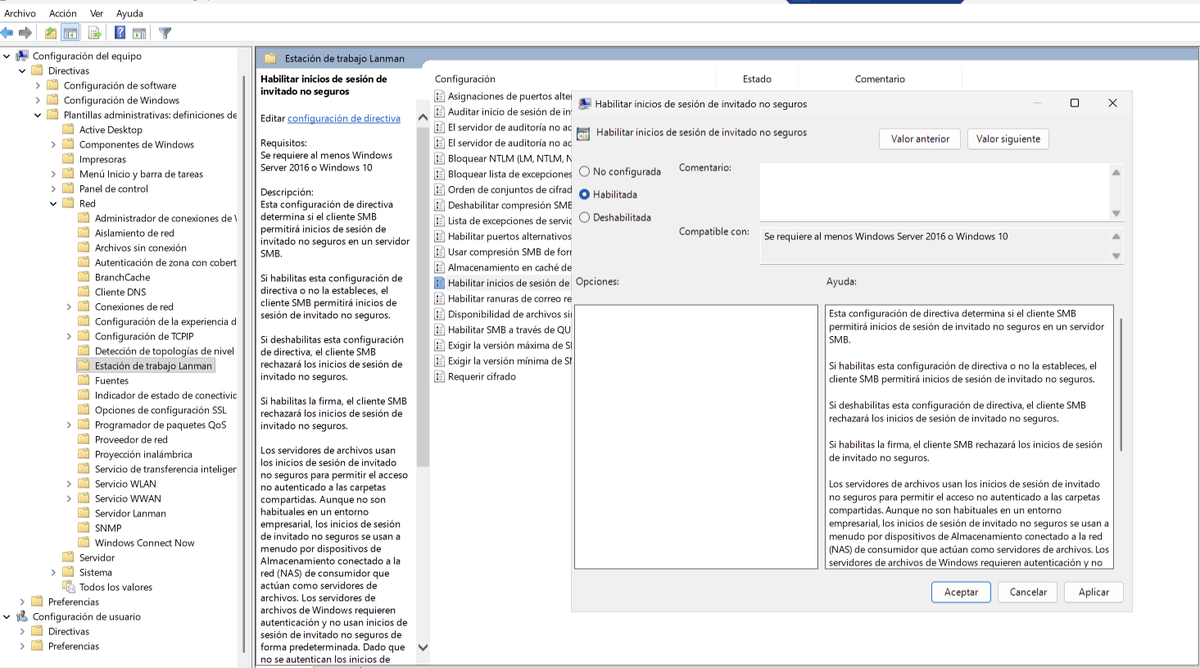
Task: Collapse the Plantillas administrativas node
Action: click(38, 115)
